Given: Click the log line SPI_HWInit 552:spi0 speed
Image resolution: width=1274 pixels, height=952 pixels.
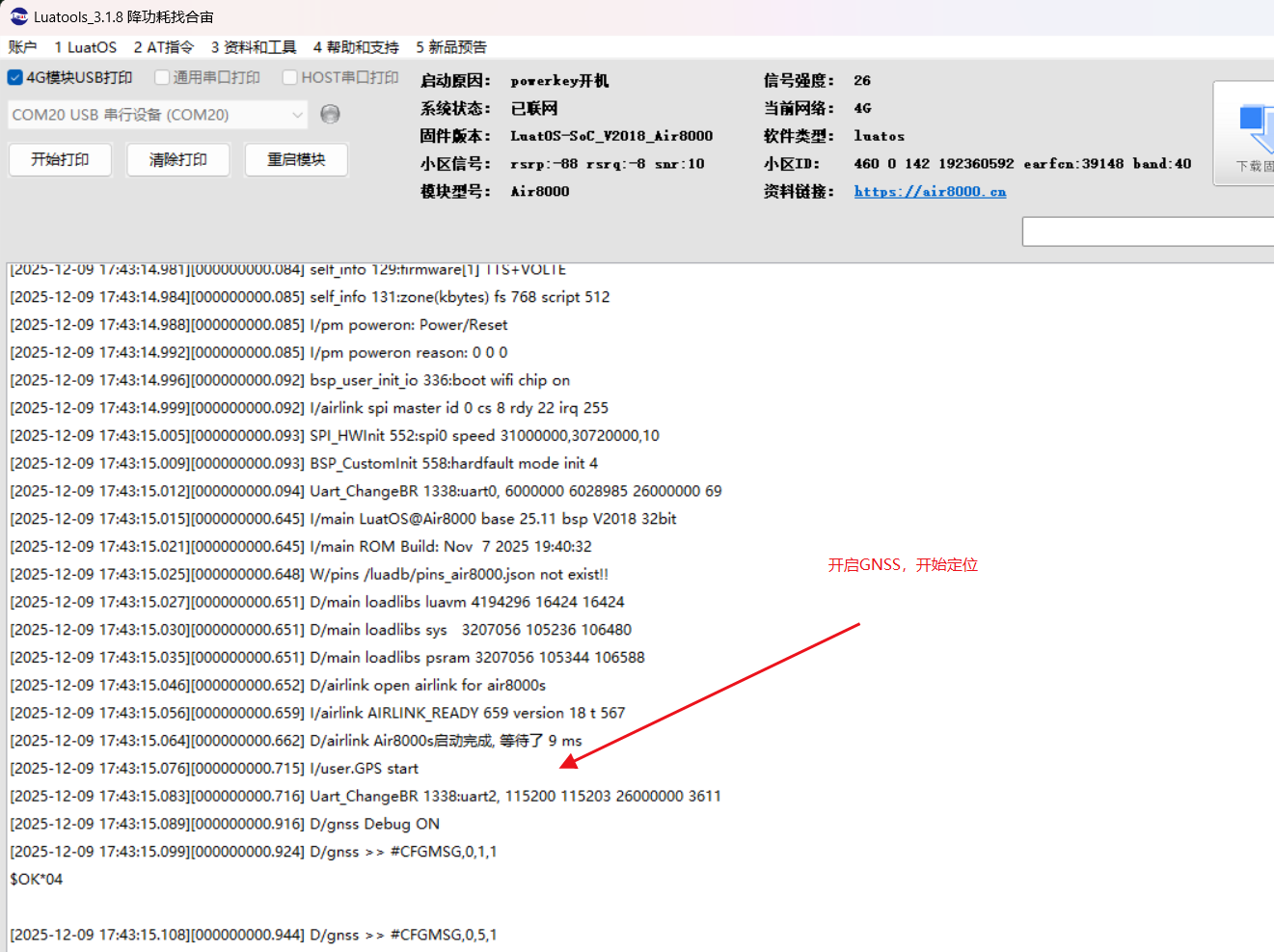Looking at the screenshot, I should [335, 436].
